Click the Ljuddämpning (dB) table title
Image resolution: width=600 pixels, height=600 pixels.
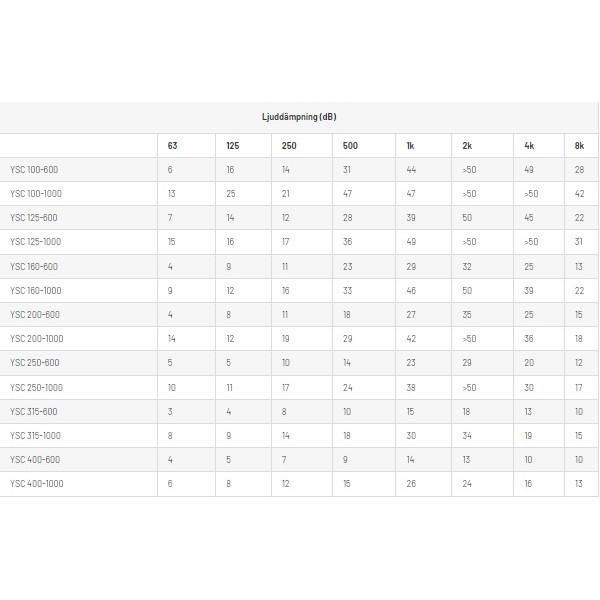[x=297, y=117]
